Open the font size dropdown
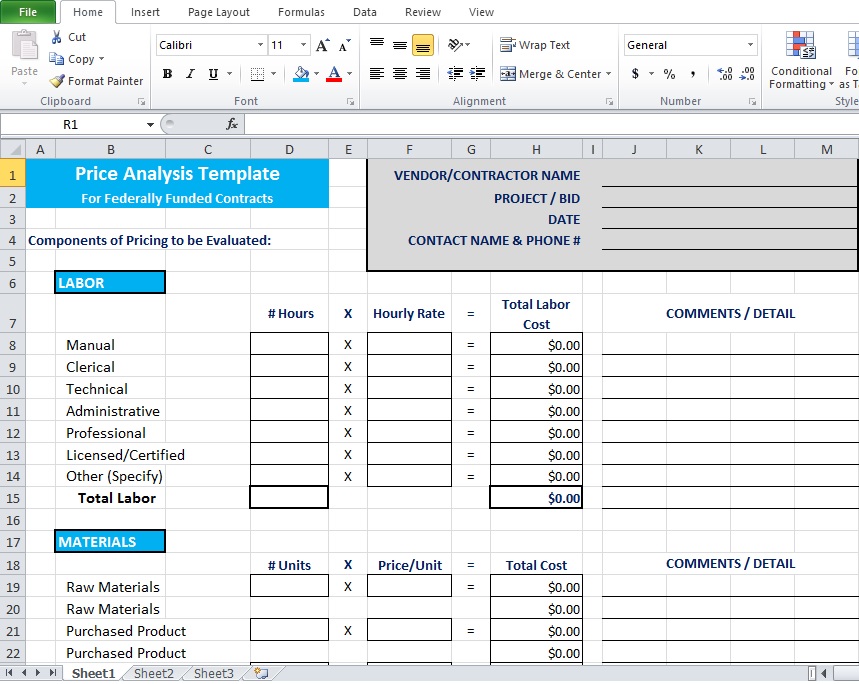 (303, 45)
